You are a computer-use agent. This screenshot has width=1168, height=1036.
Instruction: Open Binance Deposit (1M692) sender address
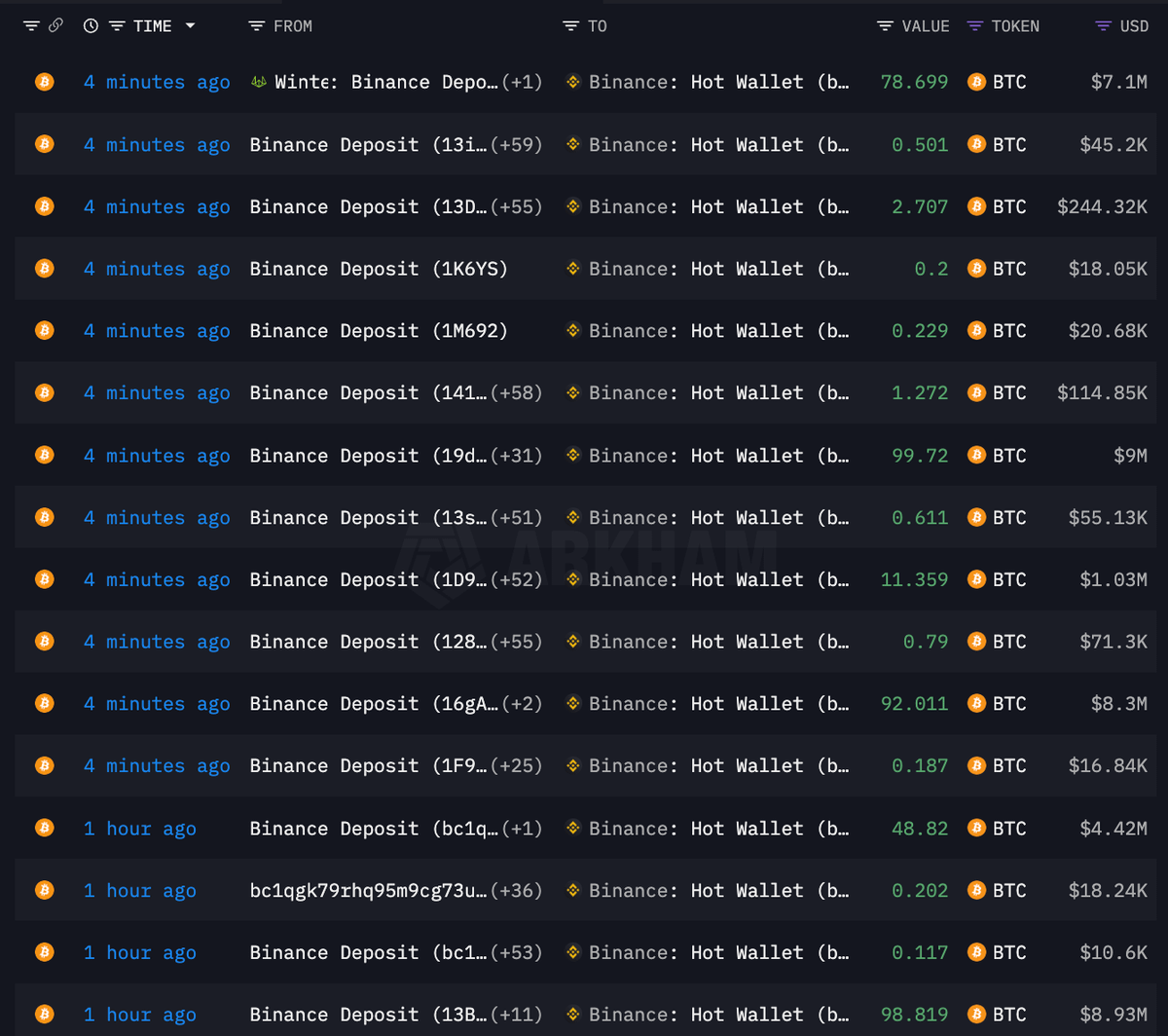pos(379,331)
